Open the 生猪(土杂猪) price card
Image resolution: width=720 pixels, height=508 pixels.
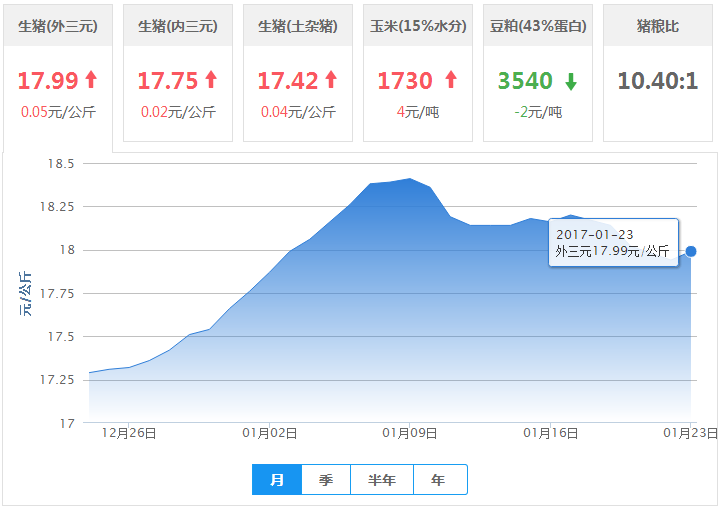298,26
